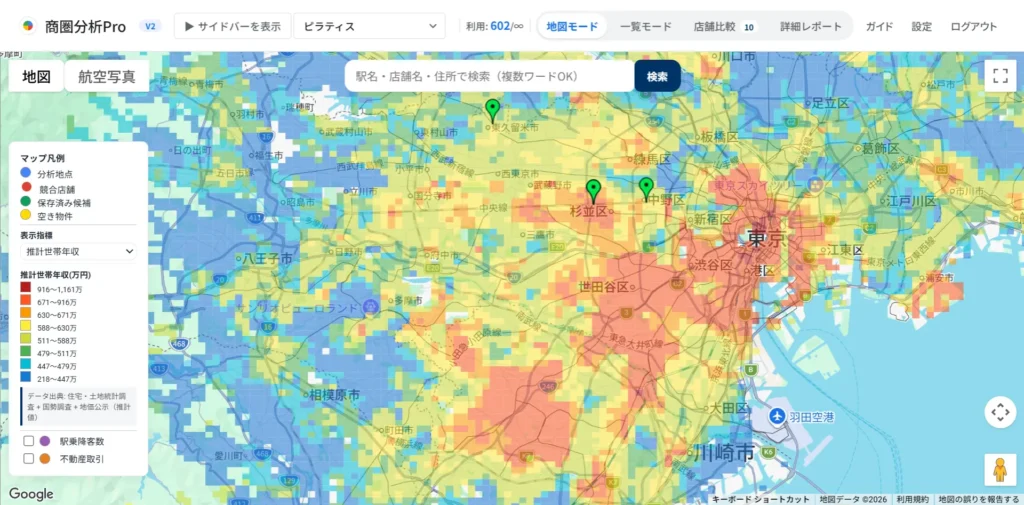Click the マップ凡例 legend heading

pos(42,158)
